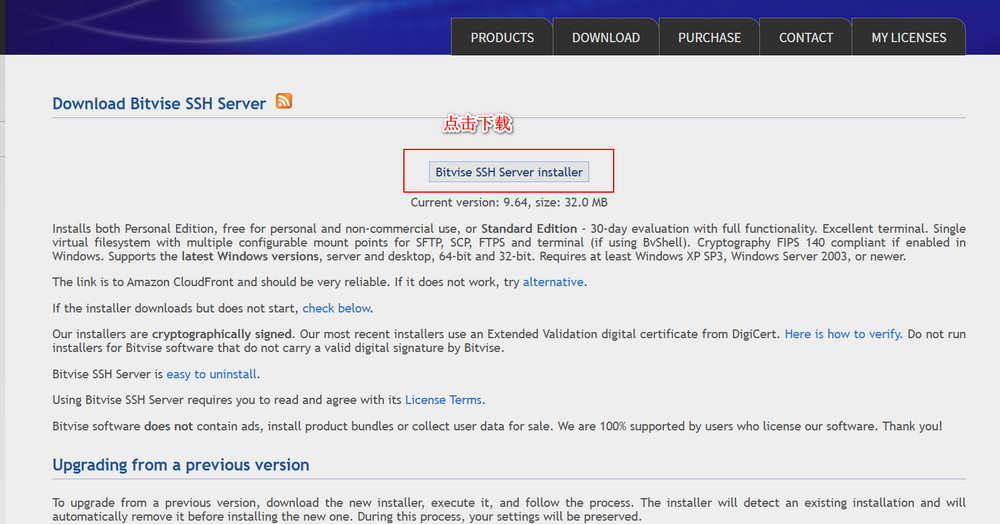Viewport: 1000px width, 524px height.
Task: Open the PRODUCTS navigation tab
Action: point(502,38)
